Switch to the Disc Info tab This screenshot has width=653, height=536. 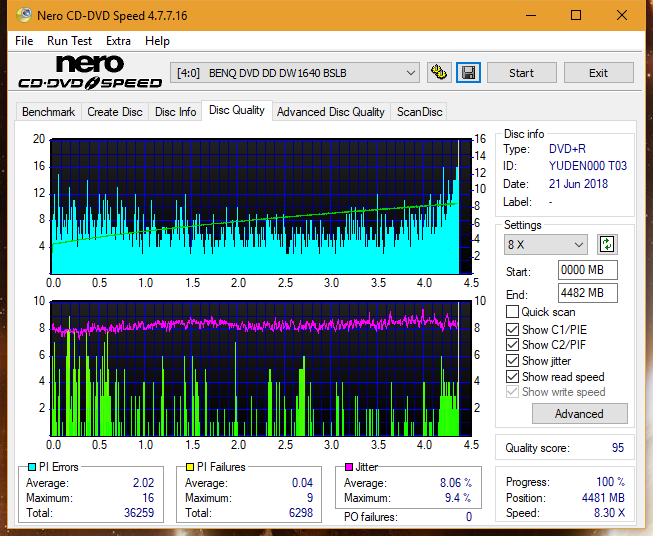pyautogui.click(x=175, y=112)
